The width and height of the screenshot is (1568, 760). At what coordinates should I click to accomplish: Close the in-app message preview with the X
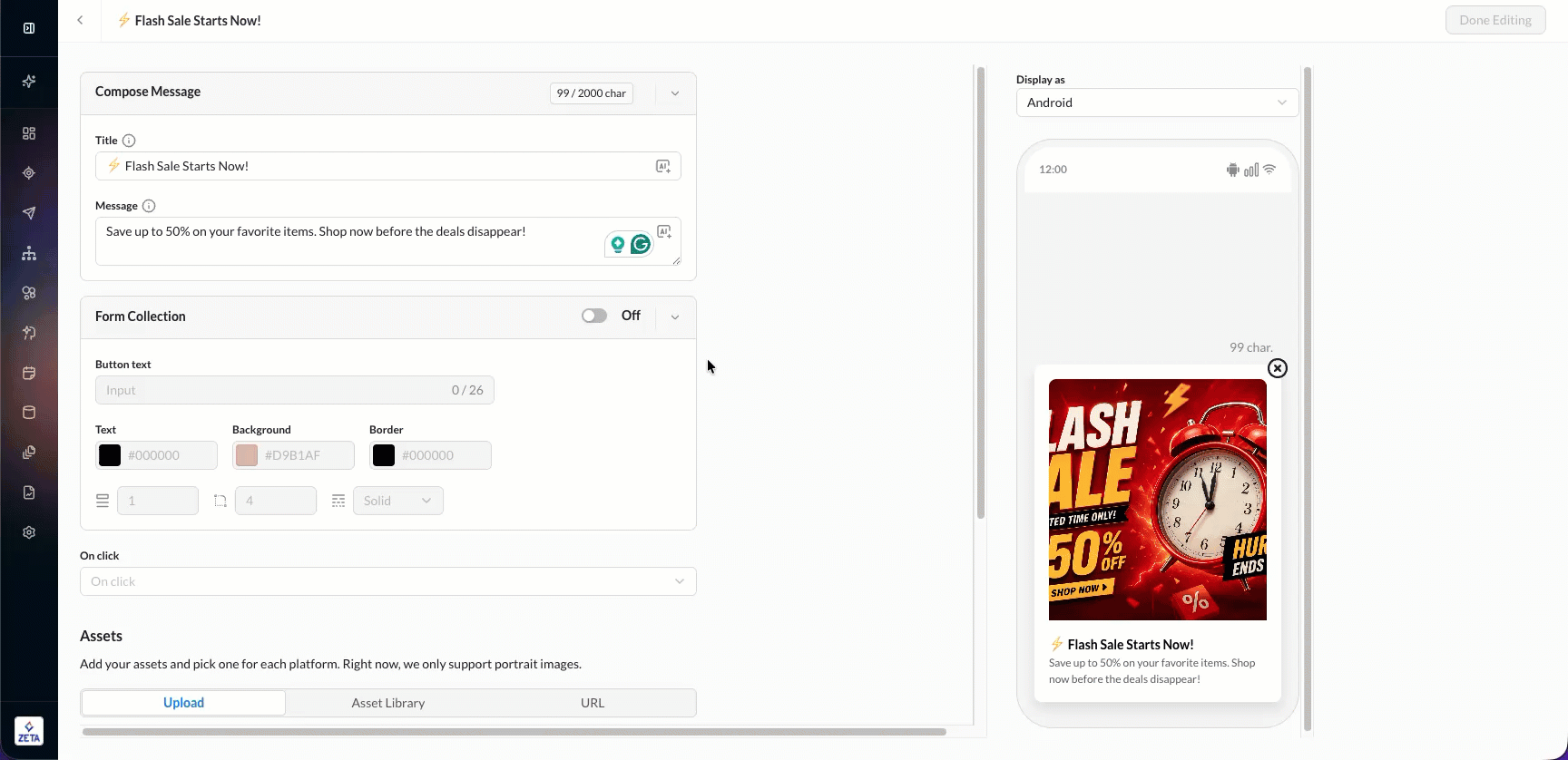pyautogui.click(x=1278, y=368)
